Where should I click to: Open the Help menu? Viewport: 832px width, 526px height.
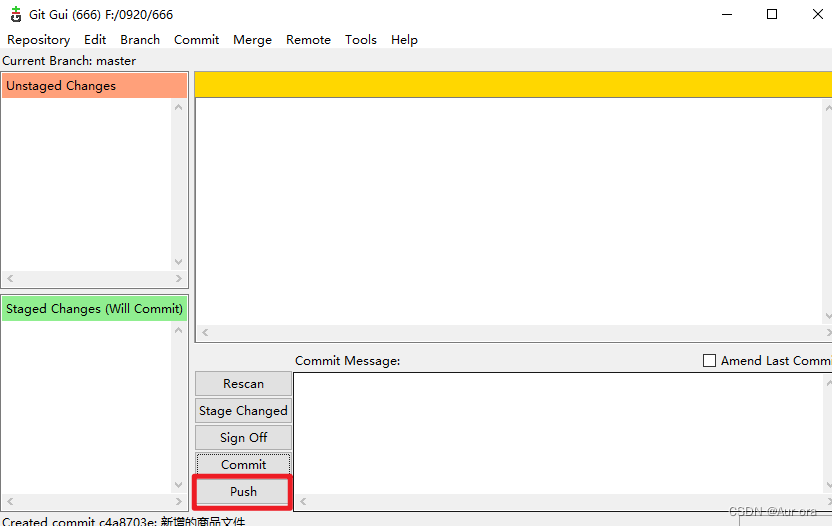point(404,40)
